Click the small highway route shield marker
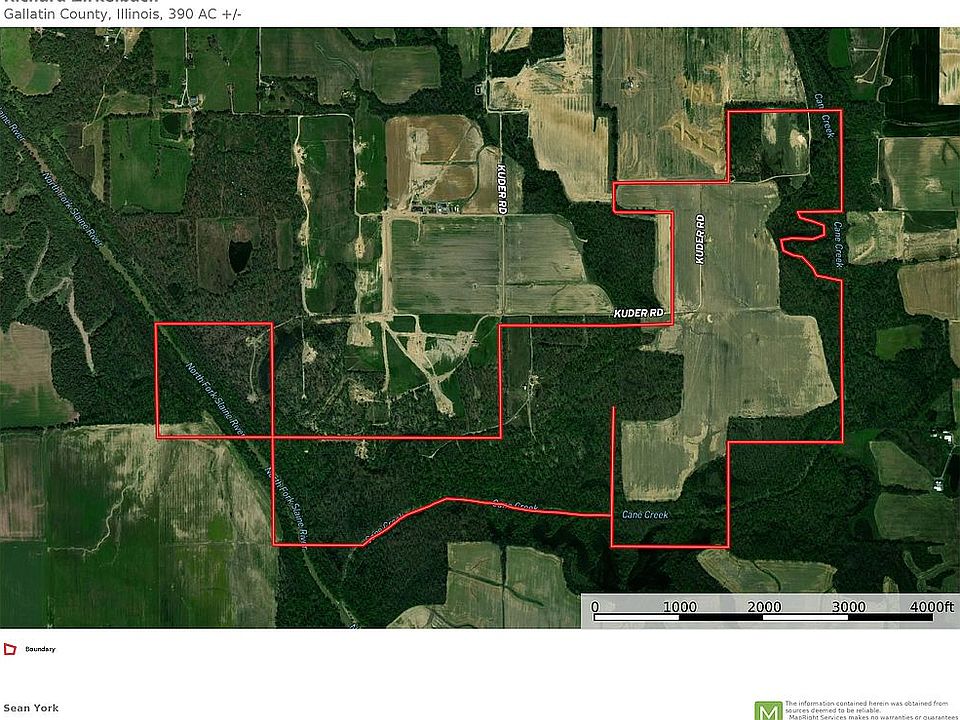Image resolution: width=960 pixels, height=720 pixels. (478, 90)
